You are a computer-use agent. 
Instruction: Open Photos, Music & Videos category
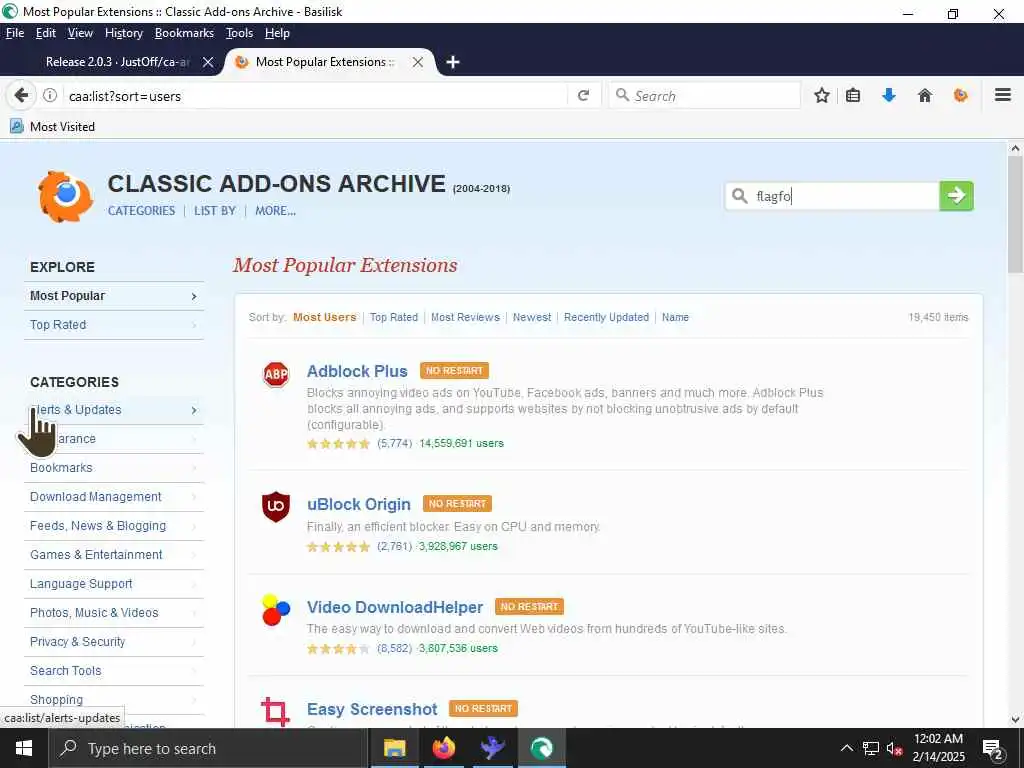click(114, 613)
